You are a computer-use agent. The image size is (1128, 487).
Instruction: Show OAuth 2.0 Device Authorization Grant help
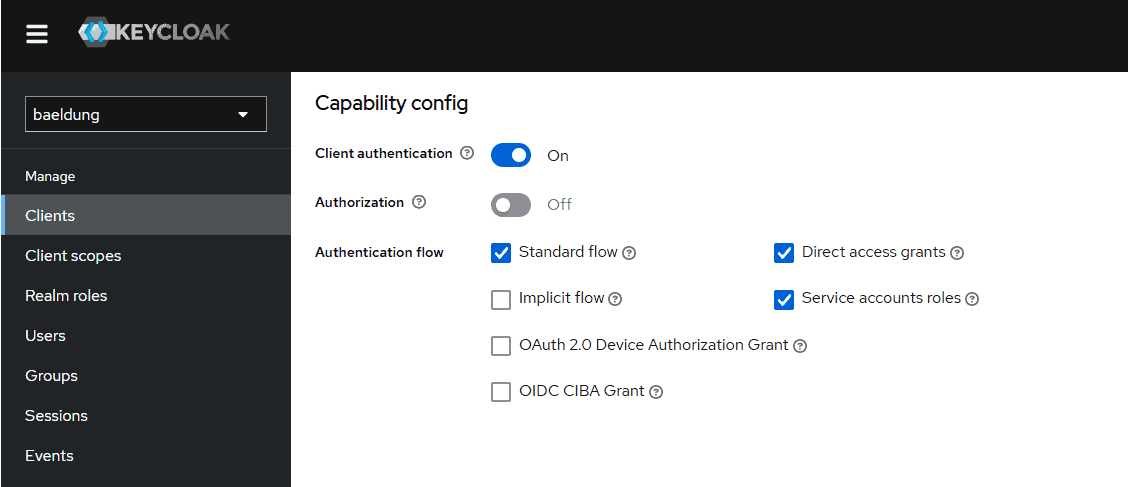(x=800, y=346)
